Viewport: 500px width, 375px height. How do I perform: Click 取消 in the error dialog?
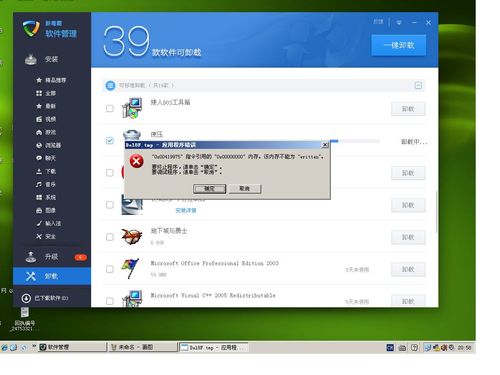[245, 189]
